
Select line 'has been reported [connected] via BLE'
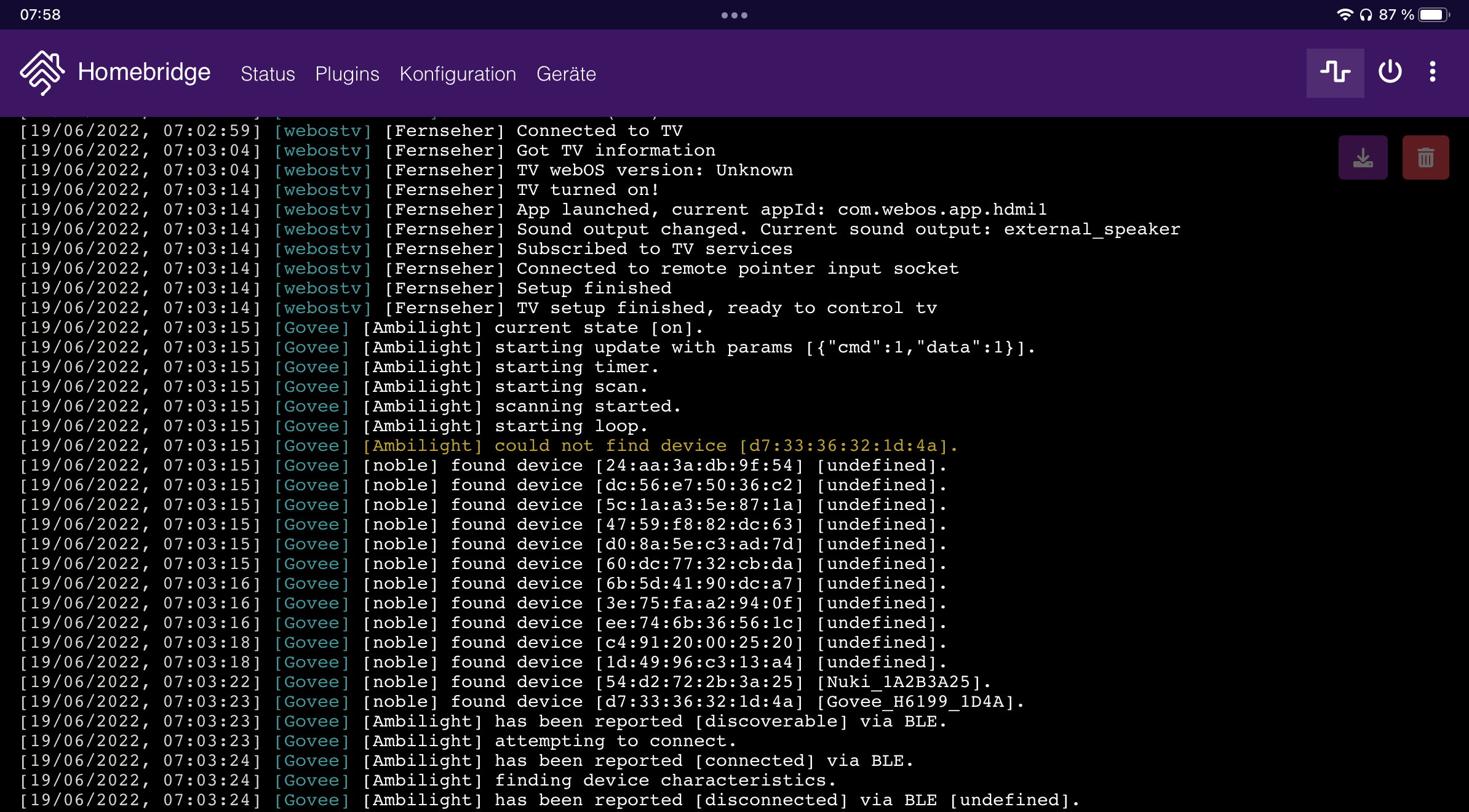point(467,761)
